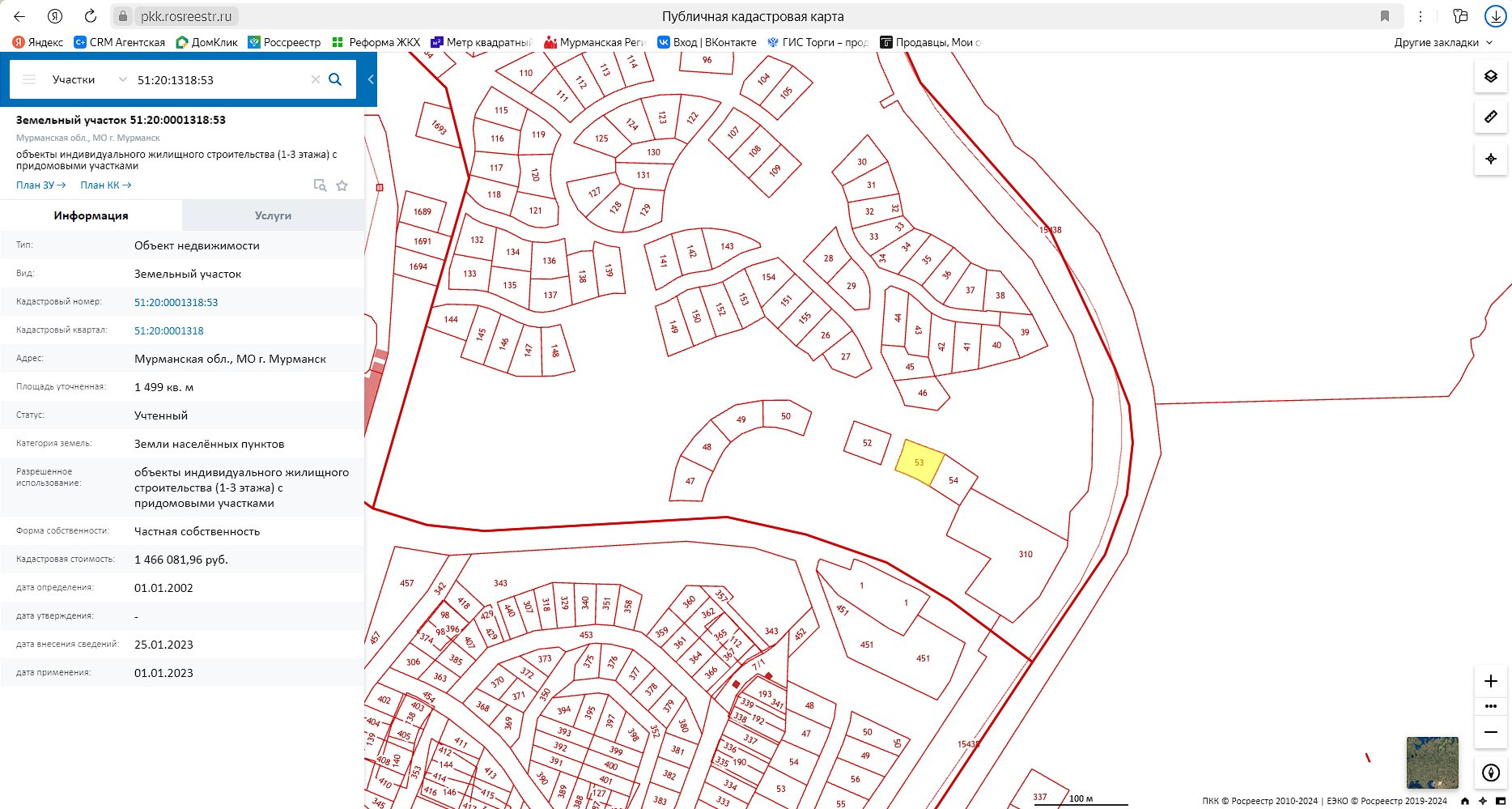The height and width of the screenshot is (809, 1512).
Task: Open the План КК link
Action: point(105,185)
